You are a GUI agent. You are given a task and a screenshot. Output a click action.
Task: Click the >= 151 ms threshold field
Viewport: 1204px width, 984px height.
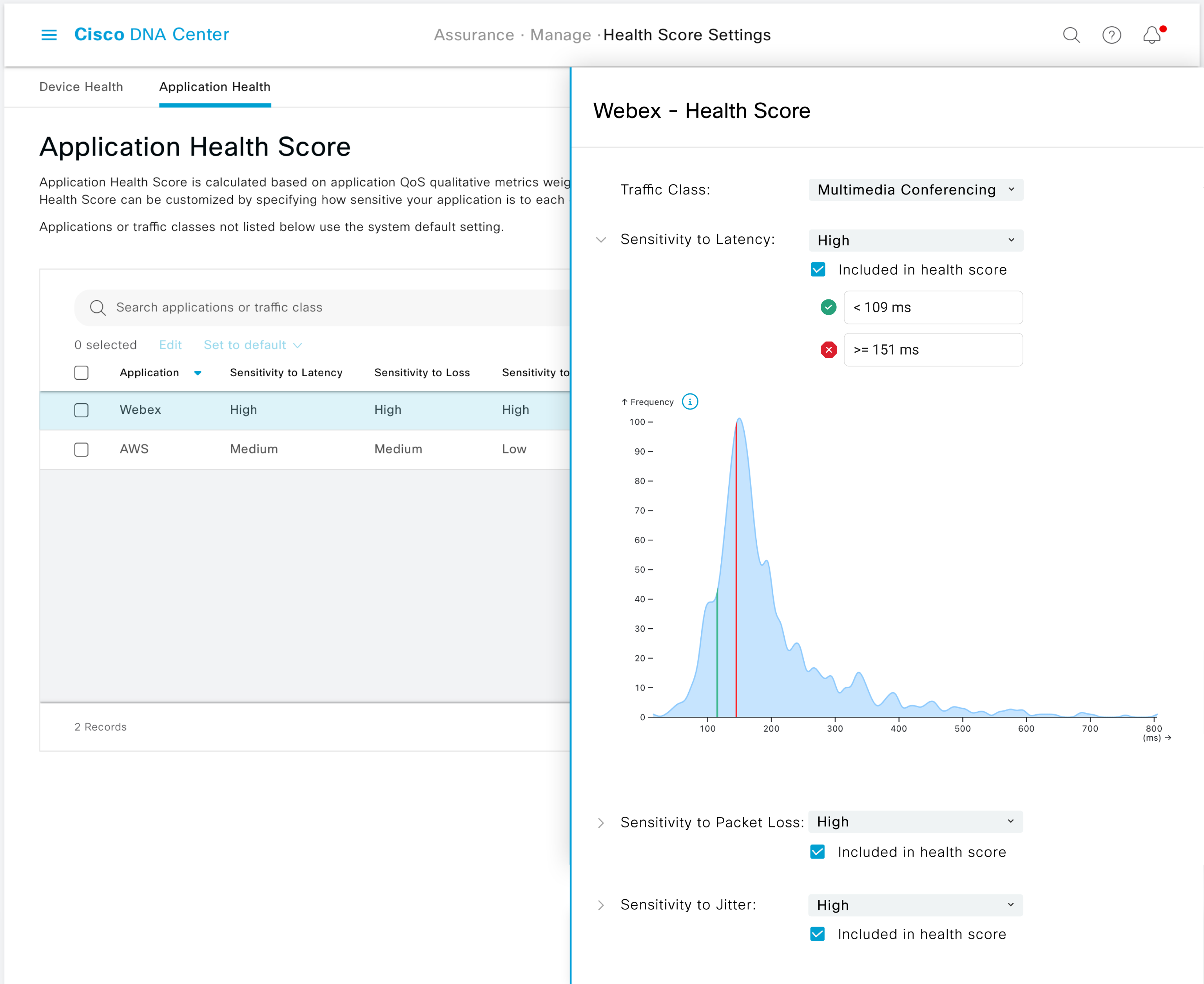pos(933,350)
